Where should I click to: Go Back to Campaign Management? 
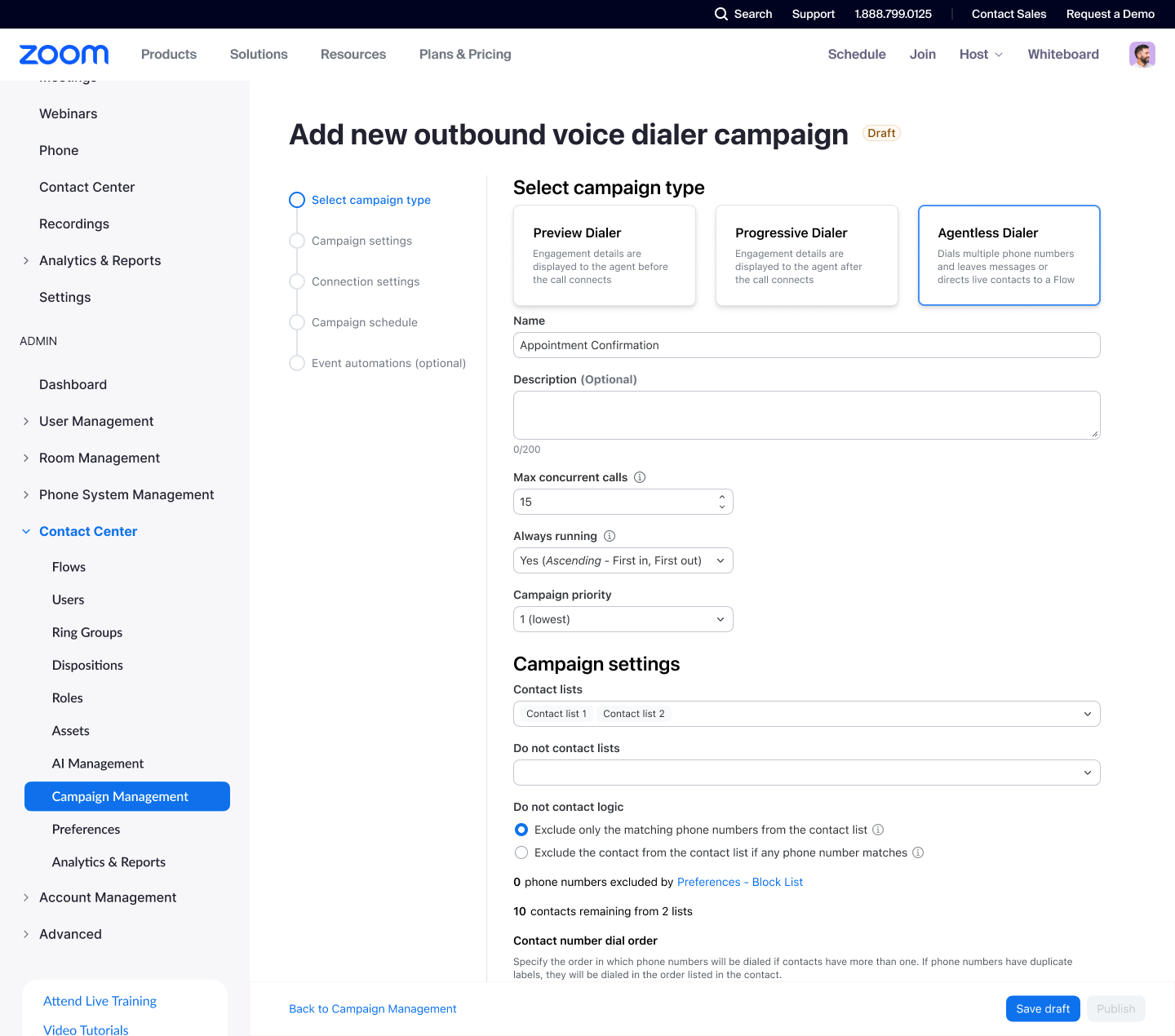pos(373,1009)
